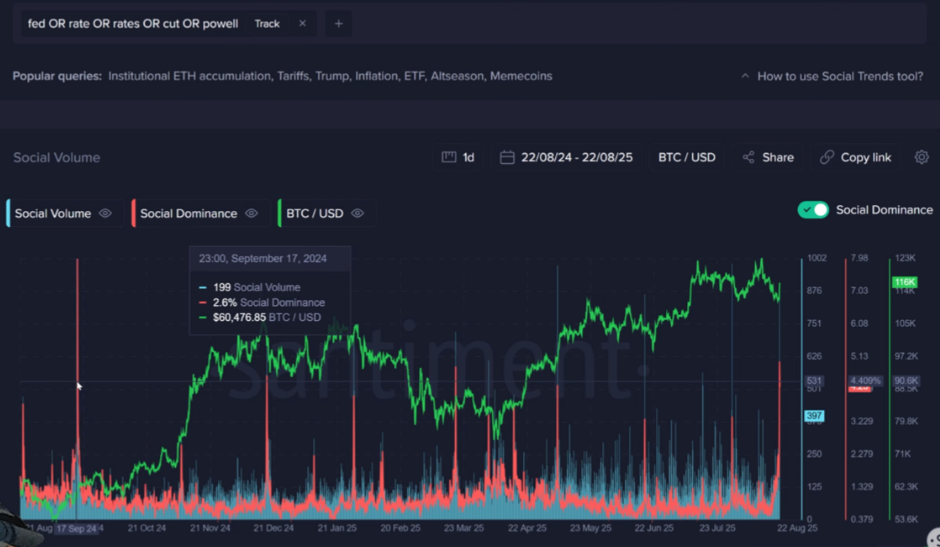The height and width of the screenshot is (547, 940).
Task: Expand How to use Social Trends tool
Action: point(832,76)
